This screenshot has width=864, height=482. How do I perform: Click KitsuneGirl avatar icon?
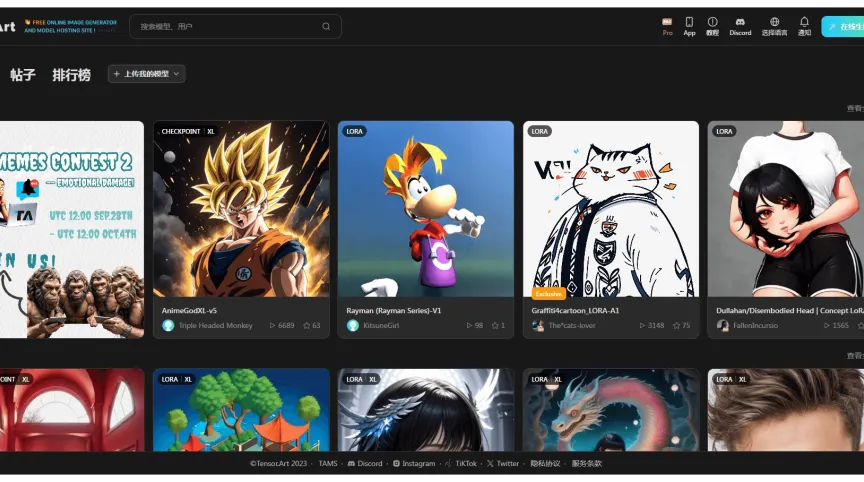pyautogui.click(x=353, y=326)
